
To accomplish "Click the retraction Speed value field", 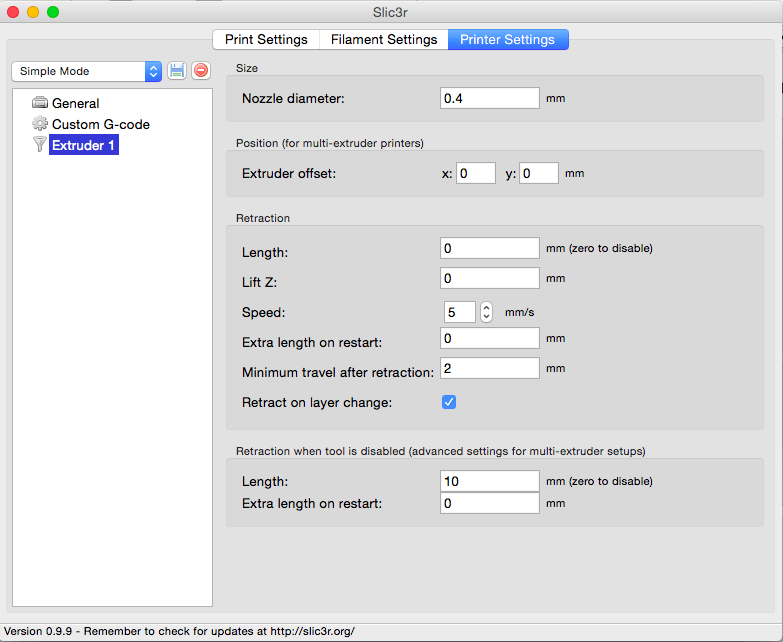I will click(459, 312).
